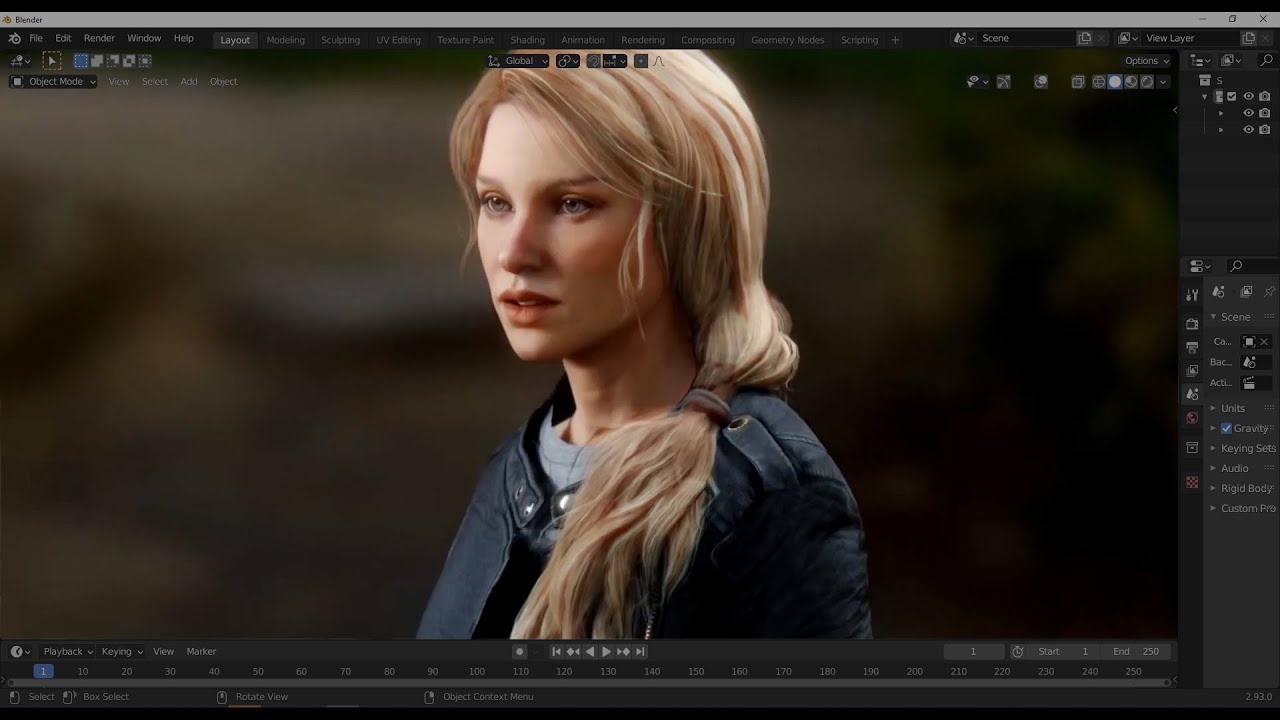Select the Texture Properties tab
Viewport: 1280px width, 720px height.
click(1192, 481)
